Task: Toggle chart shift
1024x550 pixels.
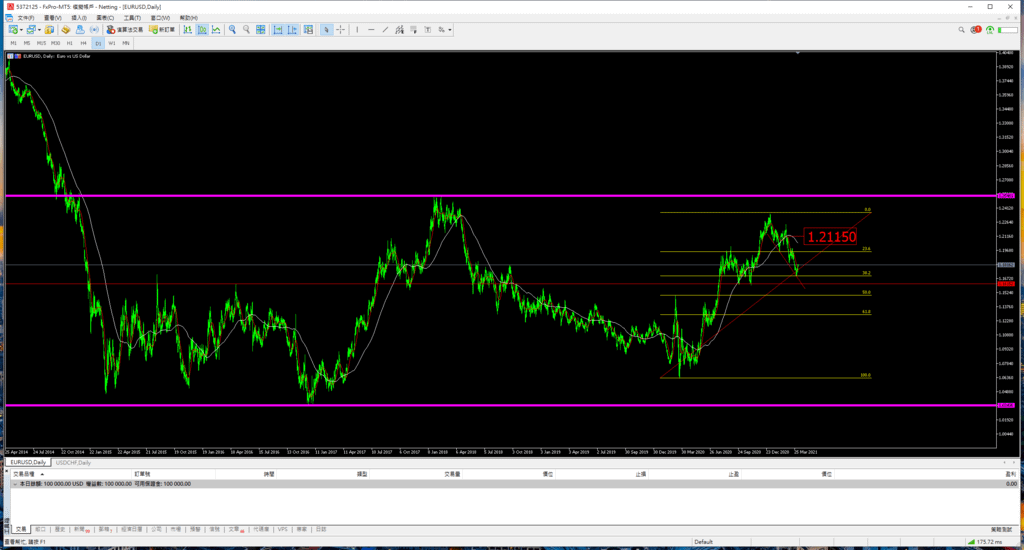Action: point(292,29)
